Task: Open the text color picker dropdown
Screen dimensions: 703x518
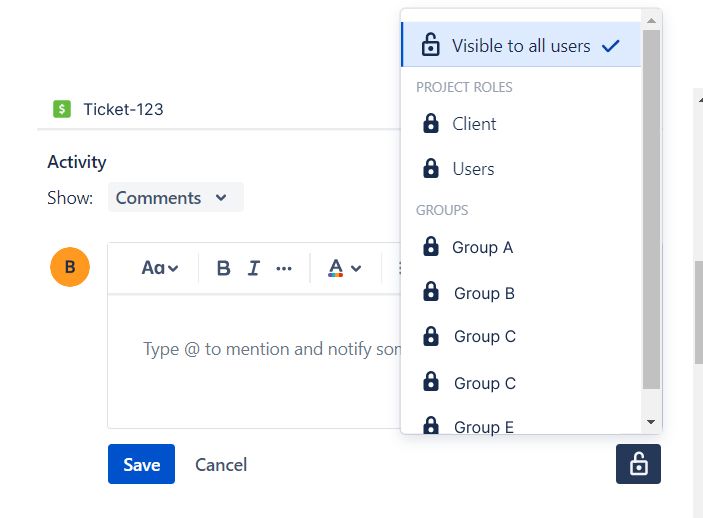Action: coord(344,268)
